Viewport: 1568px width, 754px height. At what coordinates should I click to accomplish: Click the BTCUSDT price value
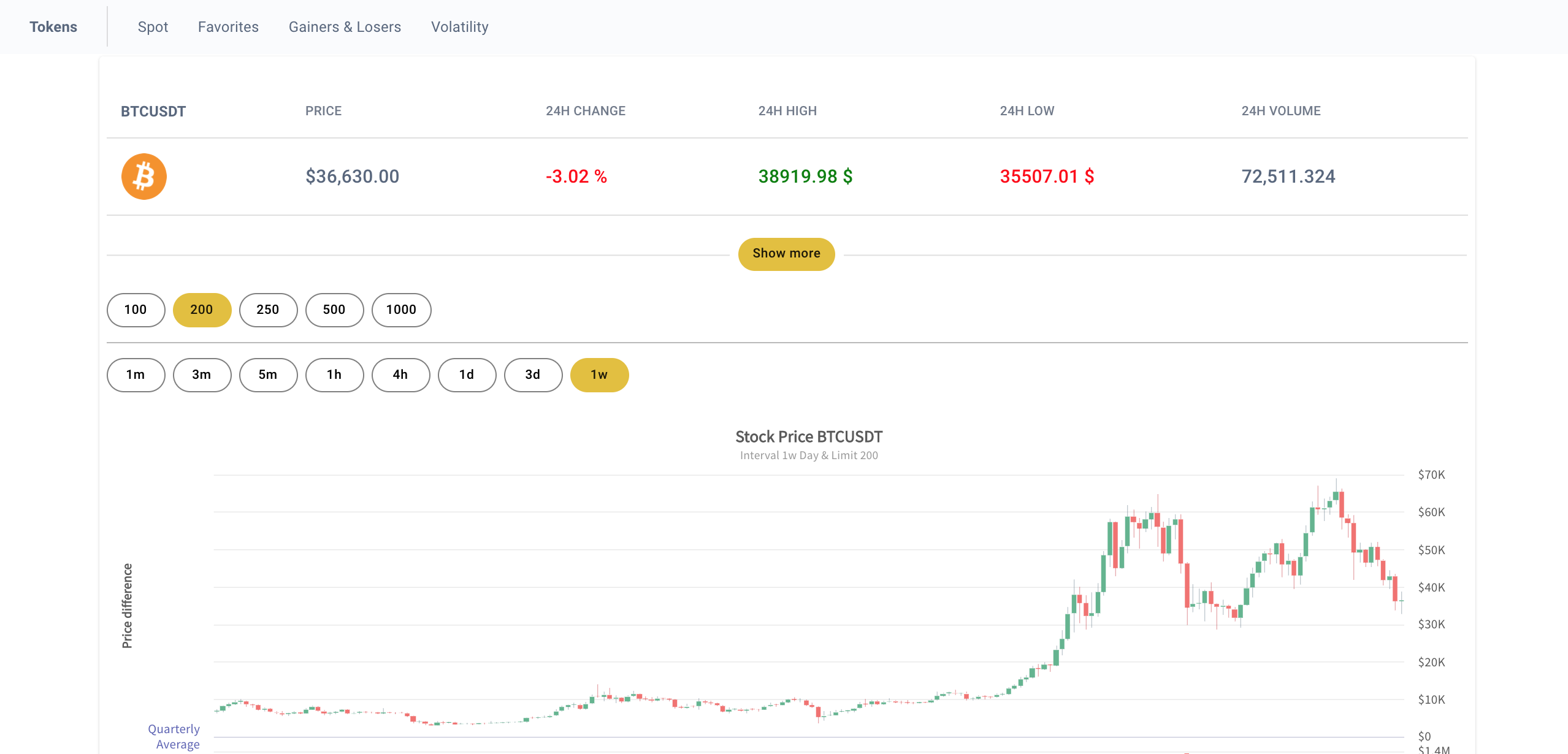(352, 176)
